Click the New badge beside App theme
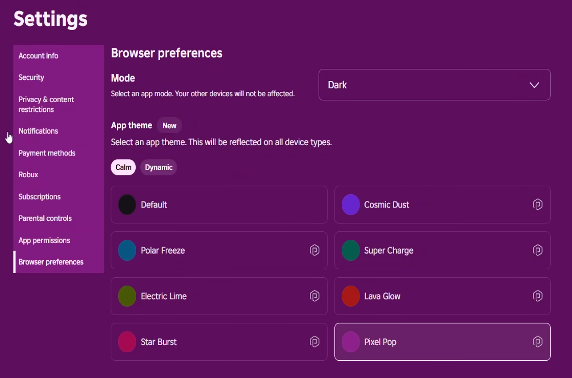The image size is (572, 378). click(169, 126)
